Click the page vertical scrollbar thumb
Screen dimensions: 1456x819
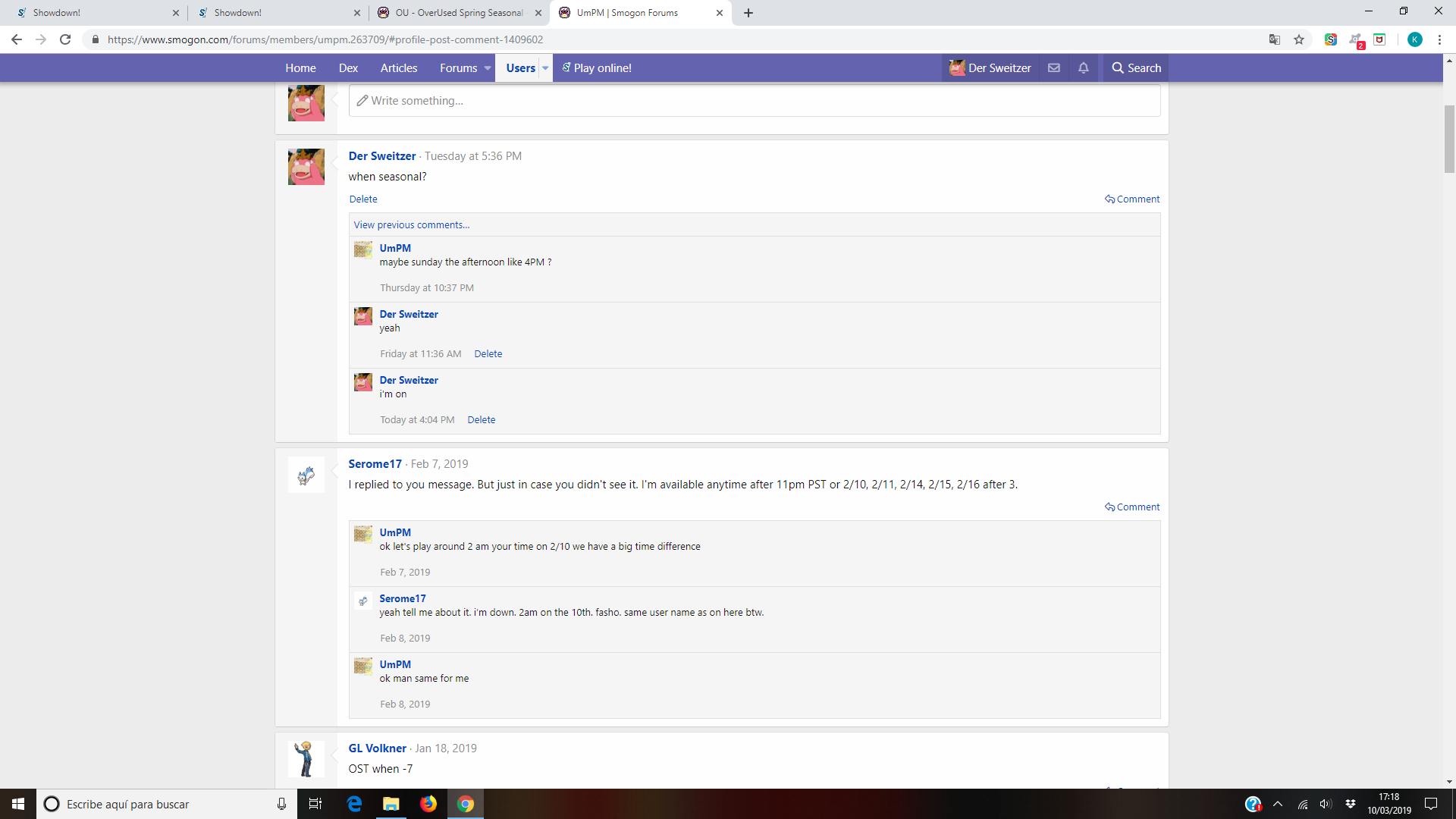coord(1449,140)
